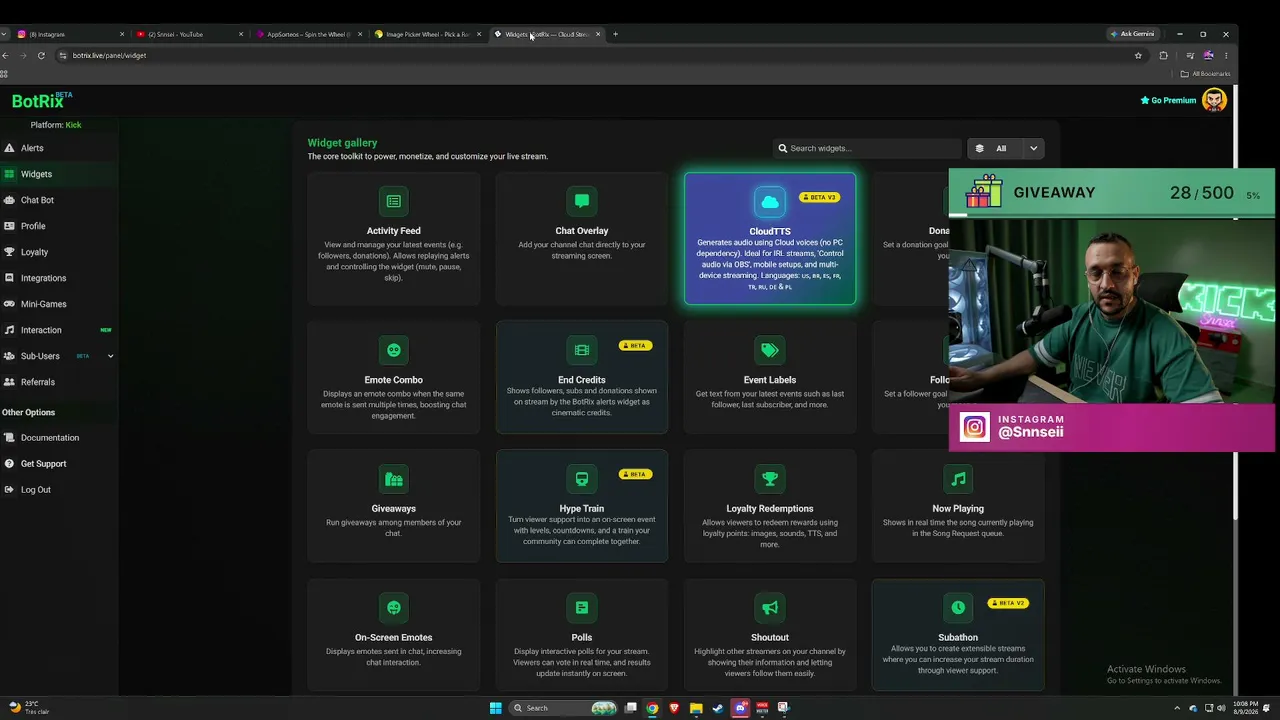Open the Chrome media control icon
Image resolution: width=1280 pixels, height=720 pixels.
click(1189, 55)
